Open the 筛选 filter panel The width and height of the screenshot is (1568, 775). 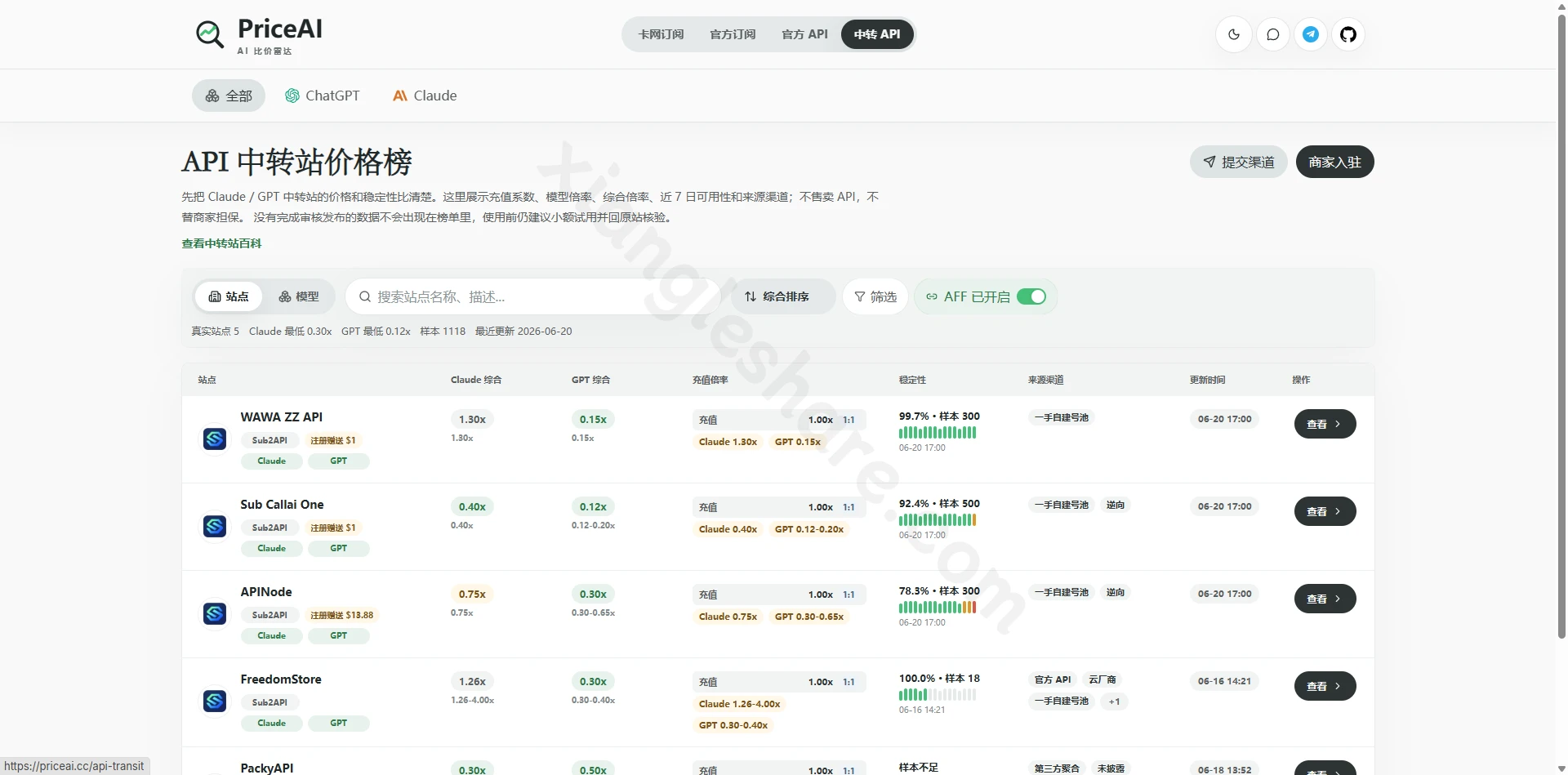(875, 296)
